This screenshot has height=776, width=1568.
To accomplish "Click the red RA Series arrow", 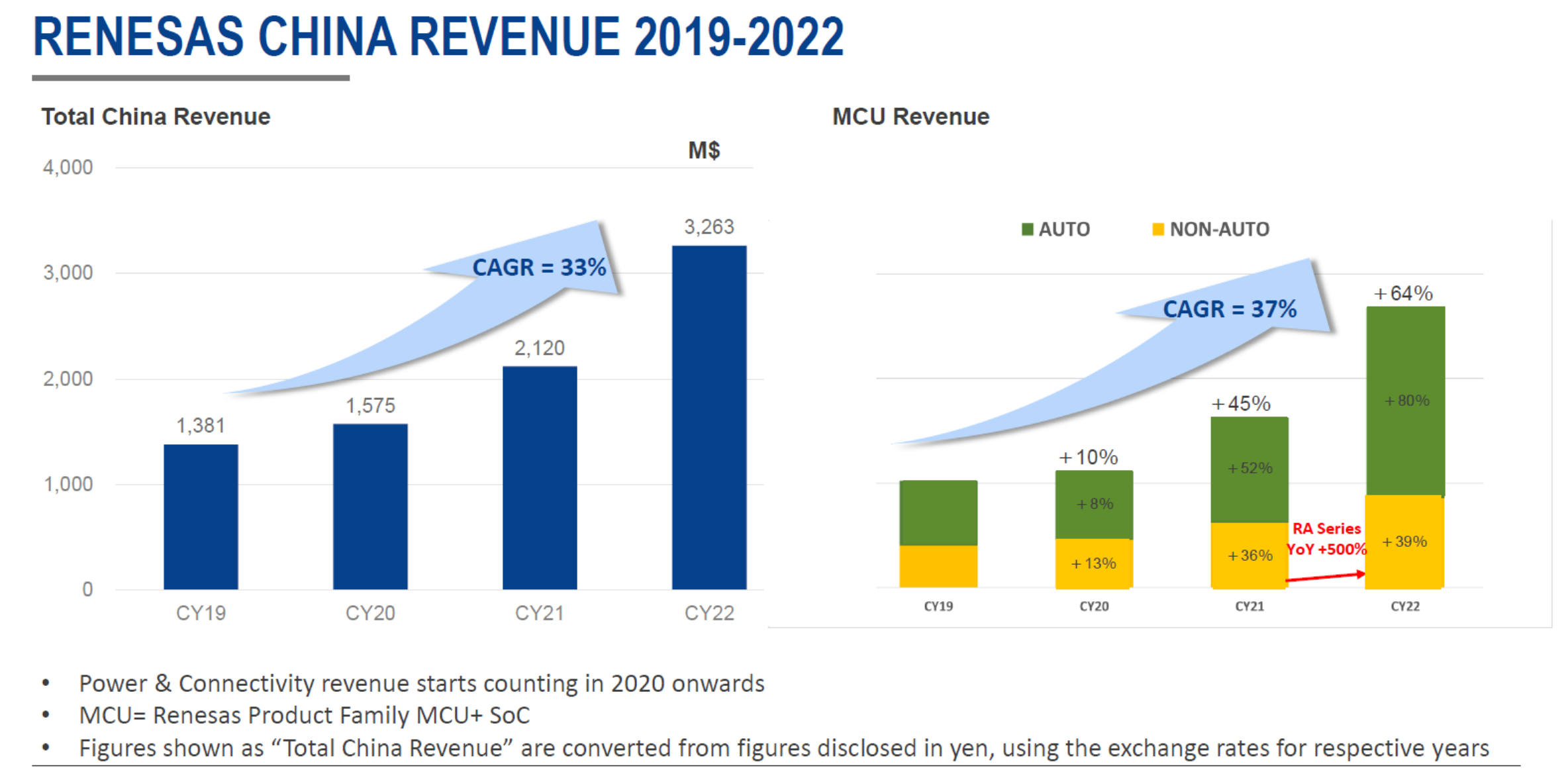I will 1324,577.
